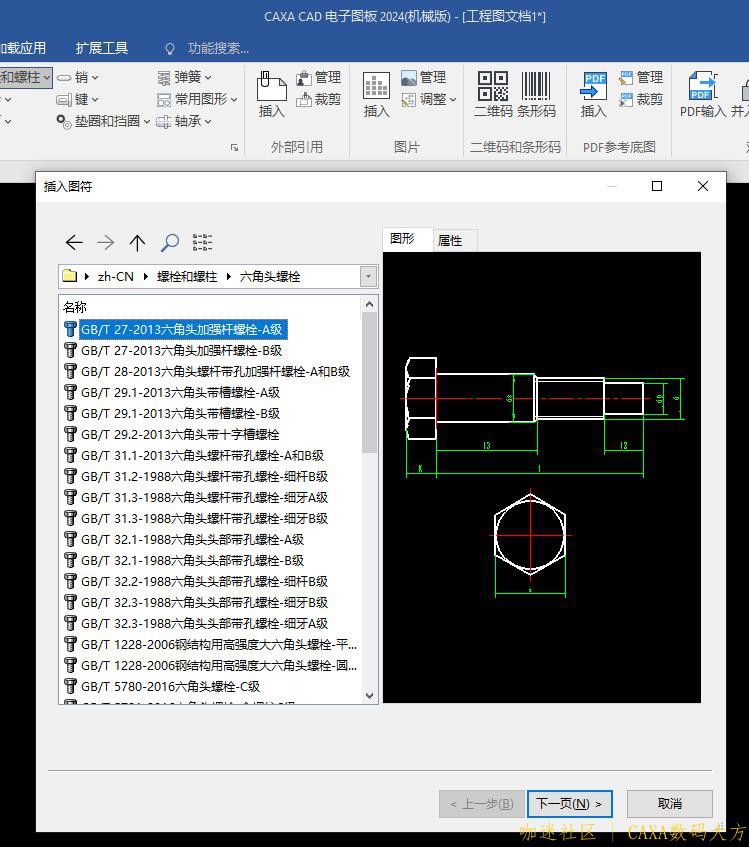This screenshot has height=847, width=749.
Task: Switch to the 属性 tab
Action: pyautogui.click(x=450, y=240)
